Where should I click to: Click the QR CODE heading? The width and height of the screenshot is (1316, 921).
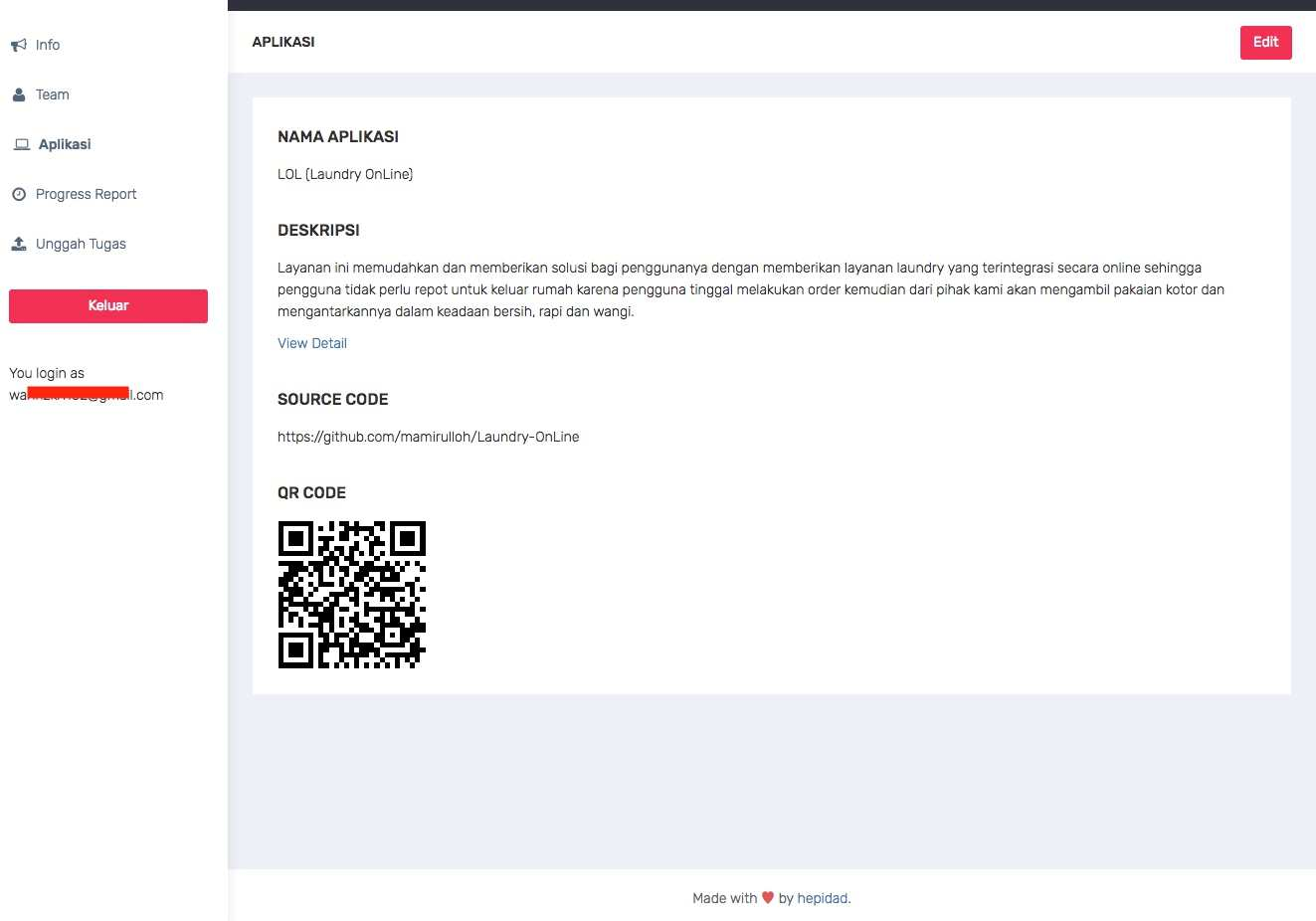[x=312, y=492]
